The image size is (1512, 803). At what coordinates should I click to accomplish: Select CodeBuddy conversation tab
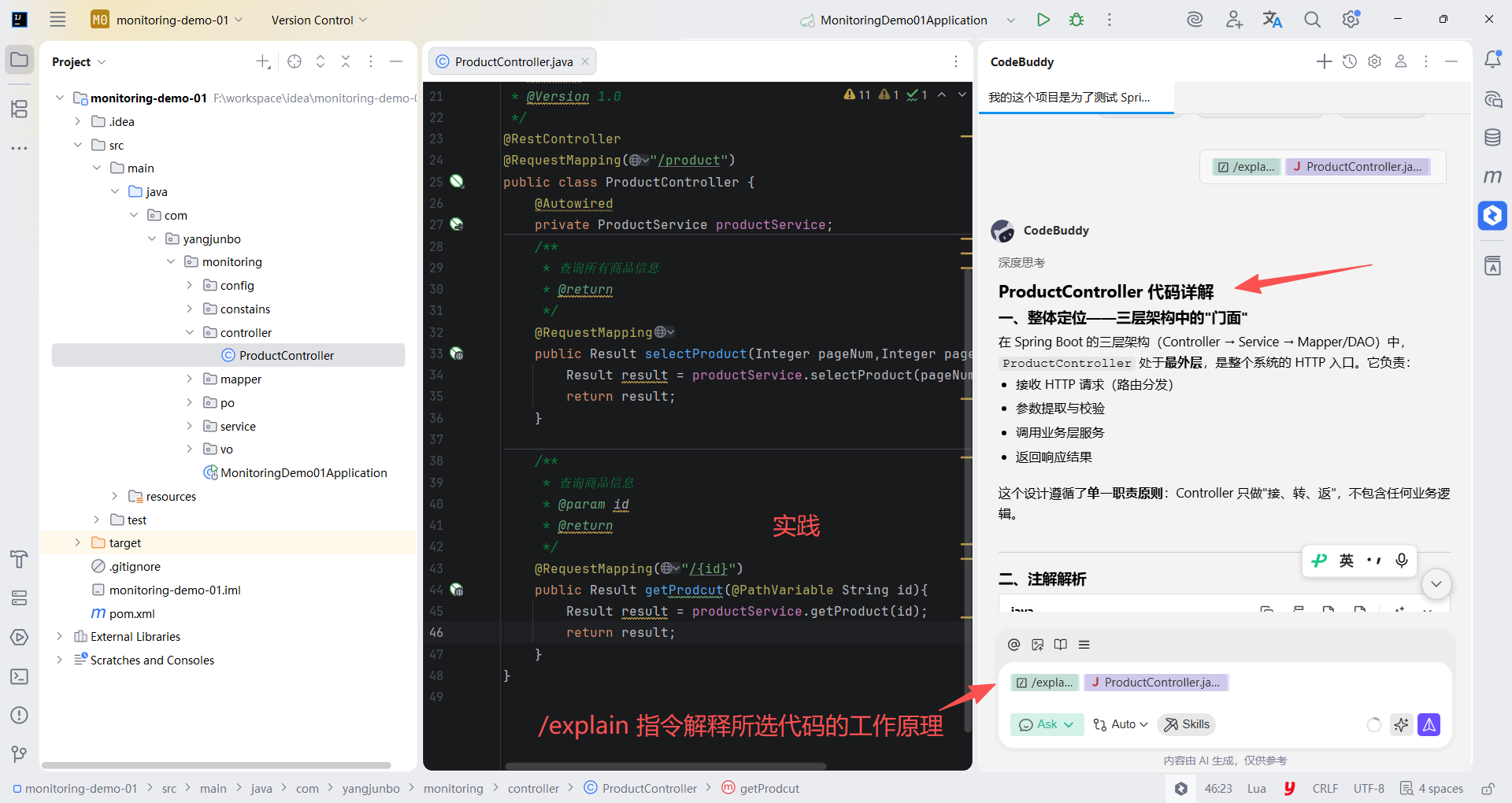click(1076, 98)
